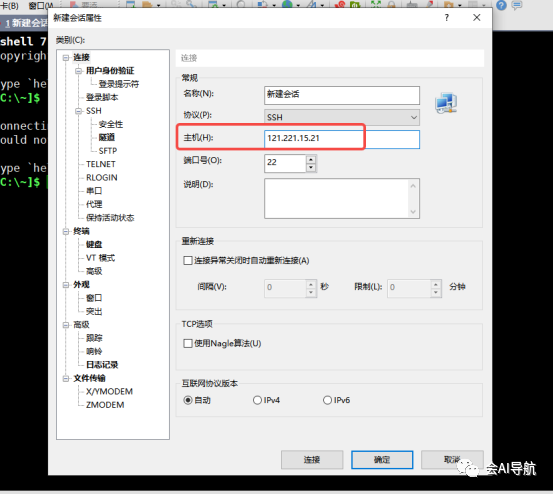Screen dimensions: 554x494
Task: Click the dialog's question mark help button
Action: [447, 18]
